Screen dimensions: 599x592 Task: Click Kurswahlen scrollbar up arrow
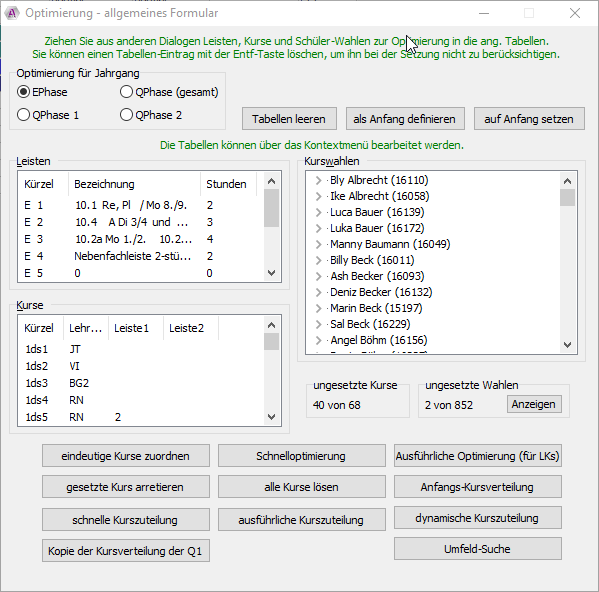(568, 181)
